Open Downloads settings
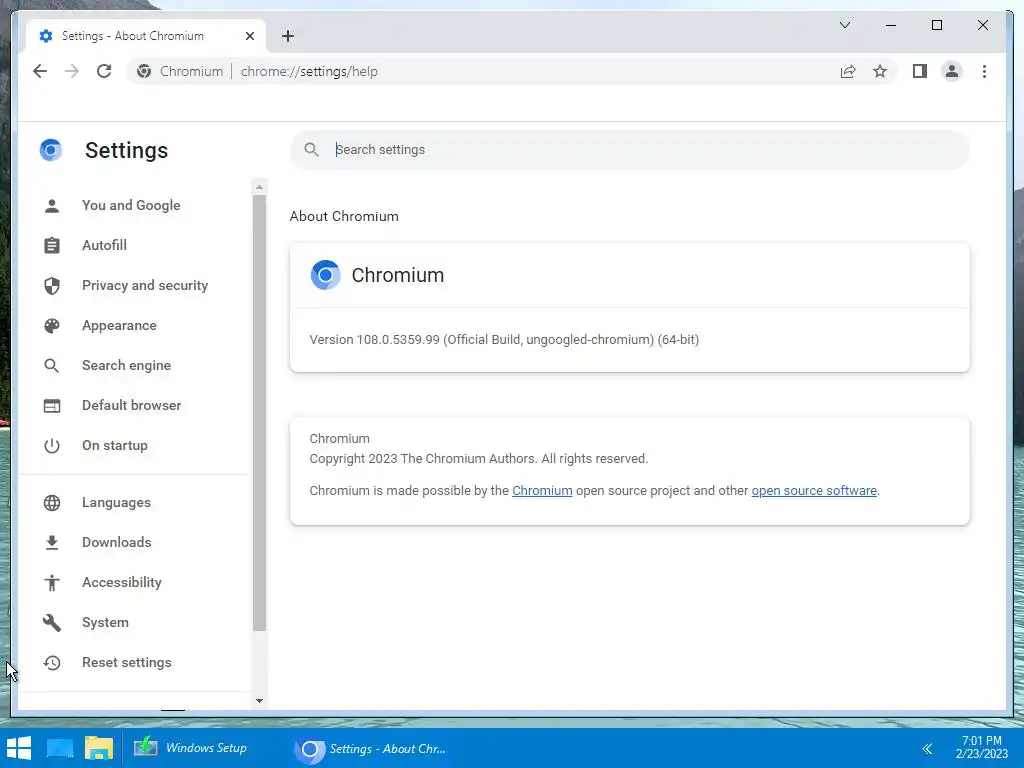Screen dimensions: 1024x768 pyautogui.click(x=116, y=542)
